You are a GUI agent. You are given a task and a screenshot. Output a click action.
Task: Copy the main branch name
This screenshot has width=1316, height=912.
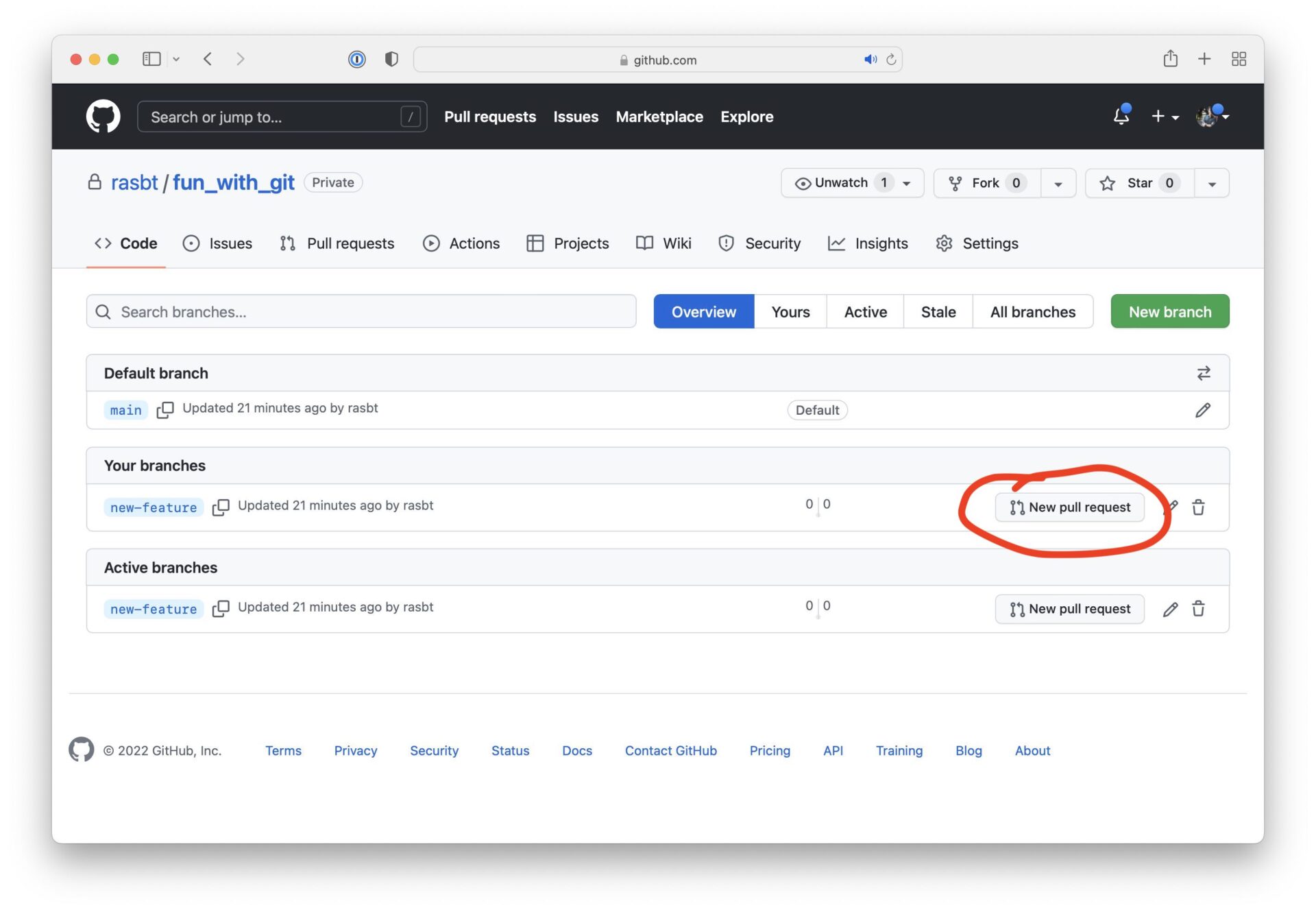tap(165, 410)
